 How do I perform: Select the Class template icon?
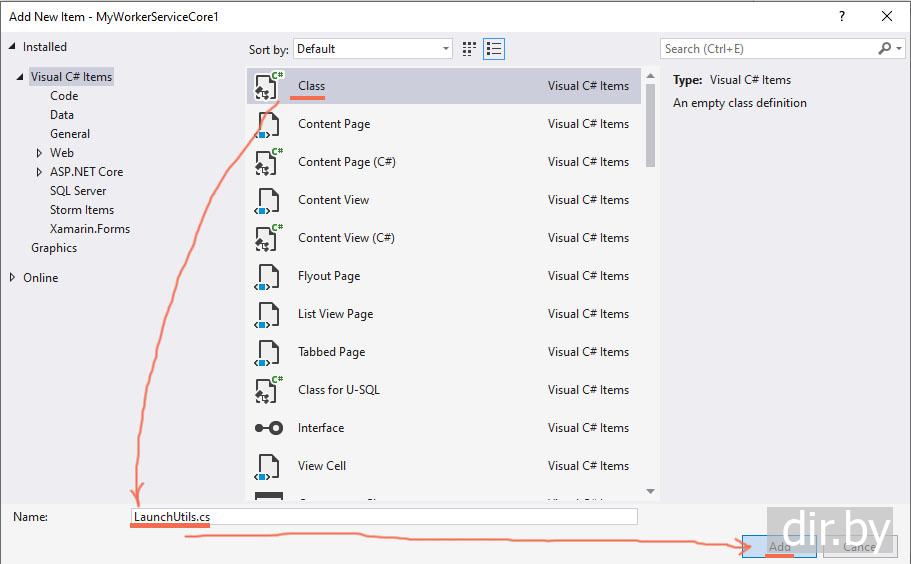(267, 86)
